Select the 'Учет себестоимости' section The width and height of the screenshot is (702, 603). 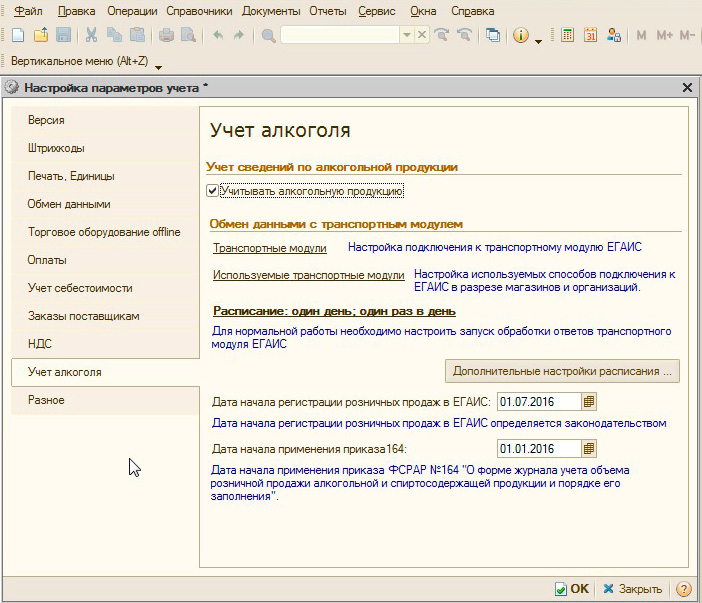click(x=80, y=288)
